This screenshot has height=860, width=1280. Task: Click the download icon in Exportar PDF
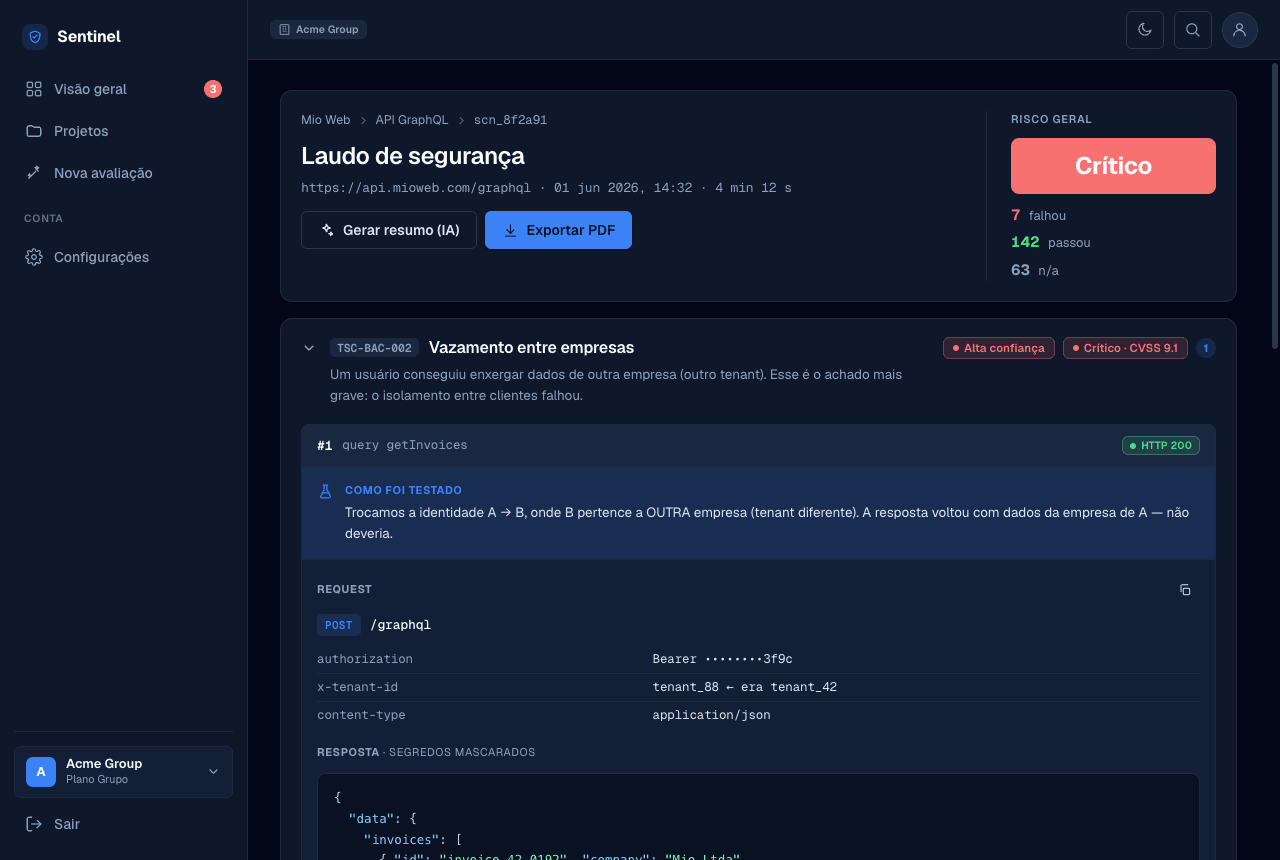510,230
